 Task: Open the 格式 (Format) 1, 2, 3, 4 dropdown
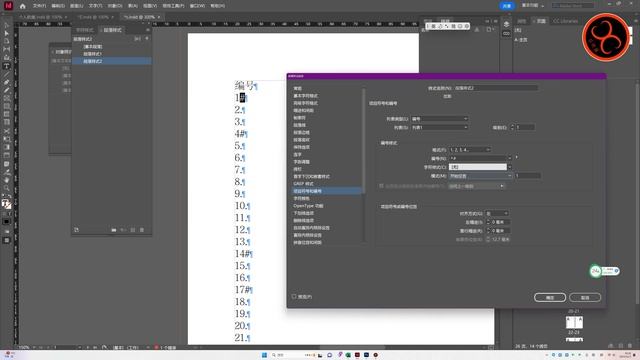(469, 150)
